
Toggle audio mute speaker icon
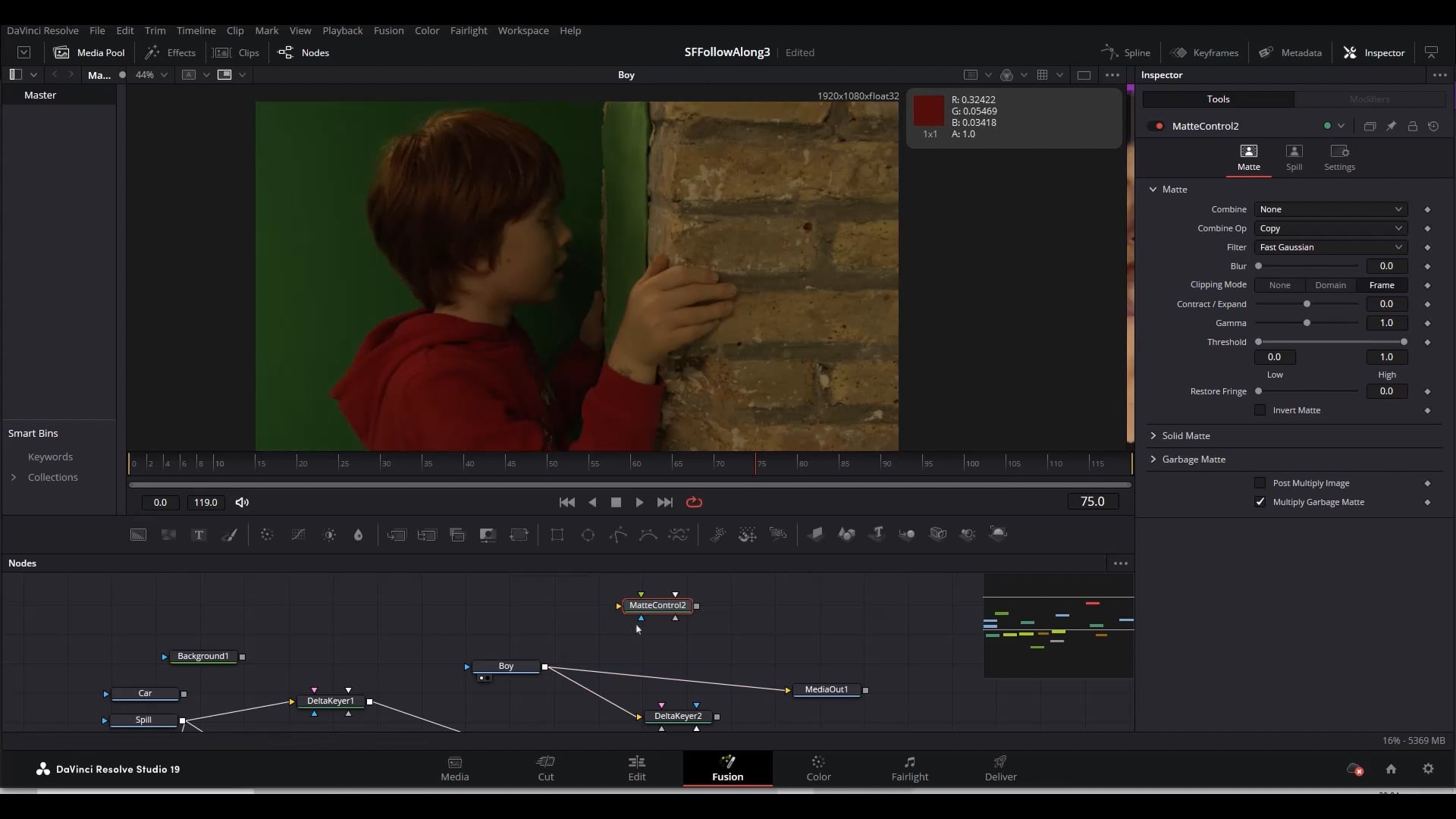click(x=242, y=502)
